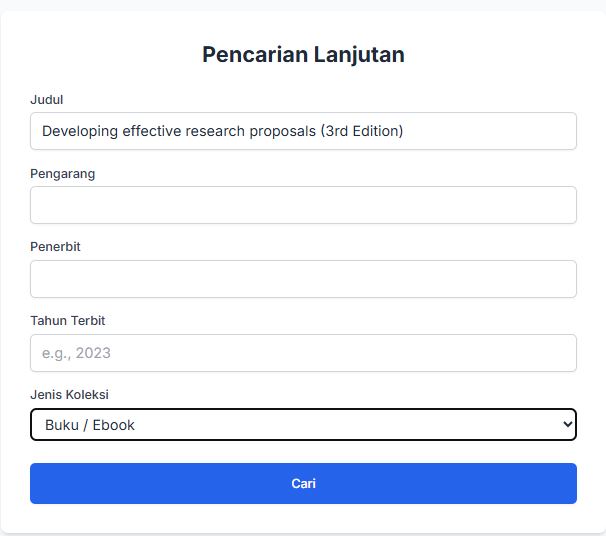
Task: Place cursor on 'Developing effective research proposals' text
Action: pos(180,131)
